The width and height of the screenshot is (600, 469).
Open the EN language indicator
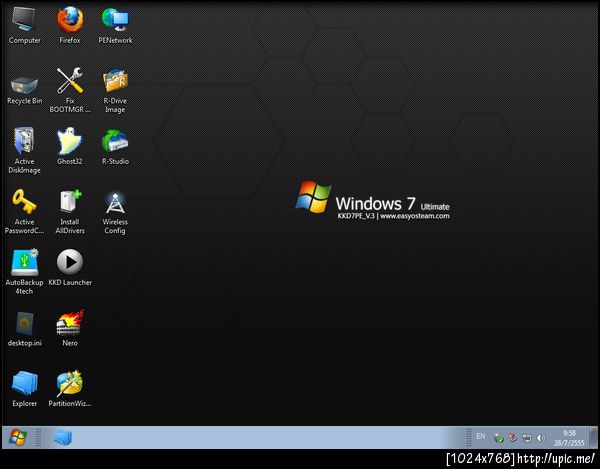[x=481, y=436]
